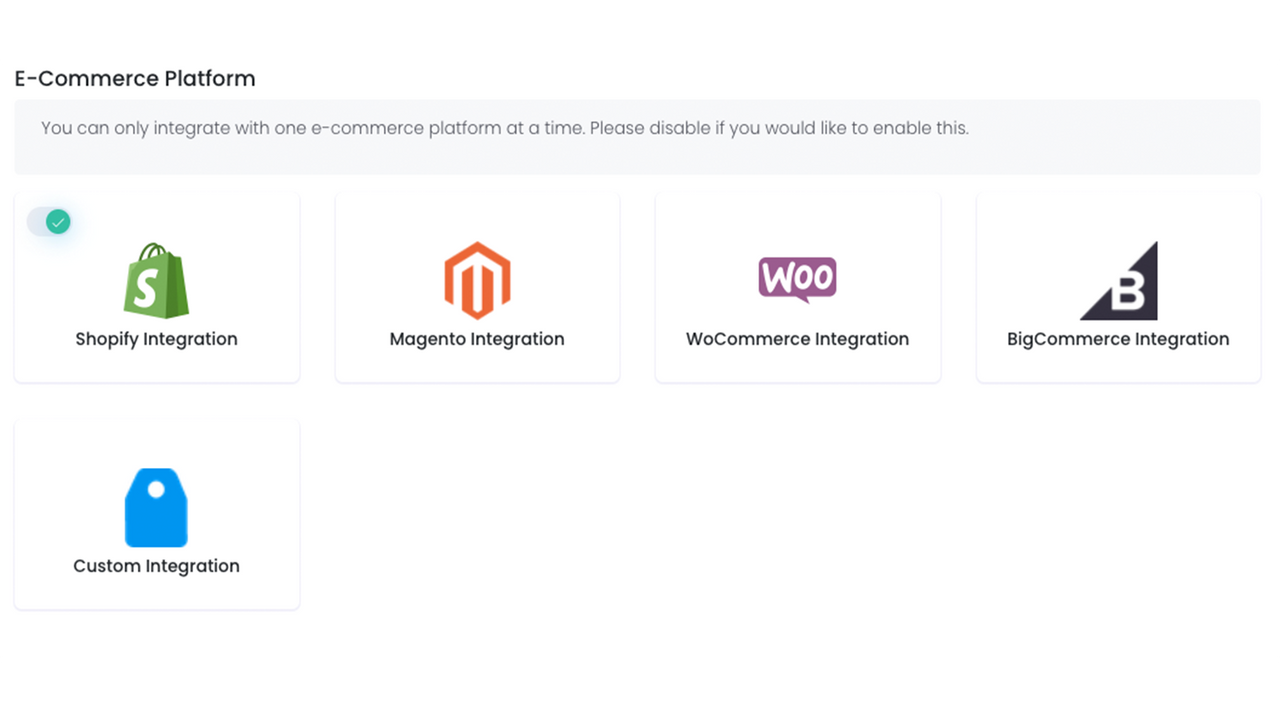Screen dimensions: 1280x720
Task: Click the checkmark inside the Shopify toggle
Action: pyautogui.click(x=58, y=221)
